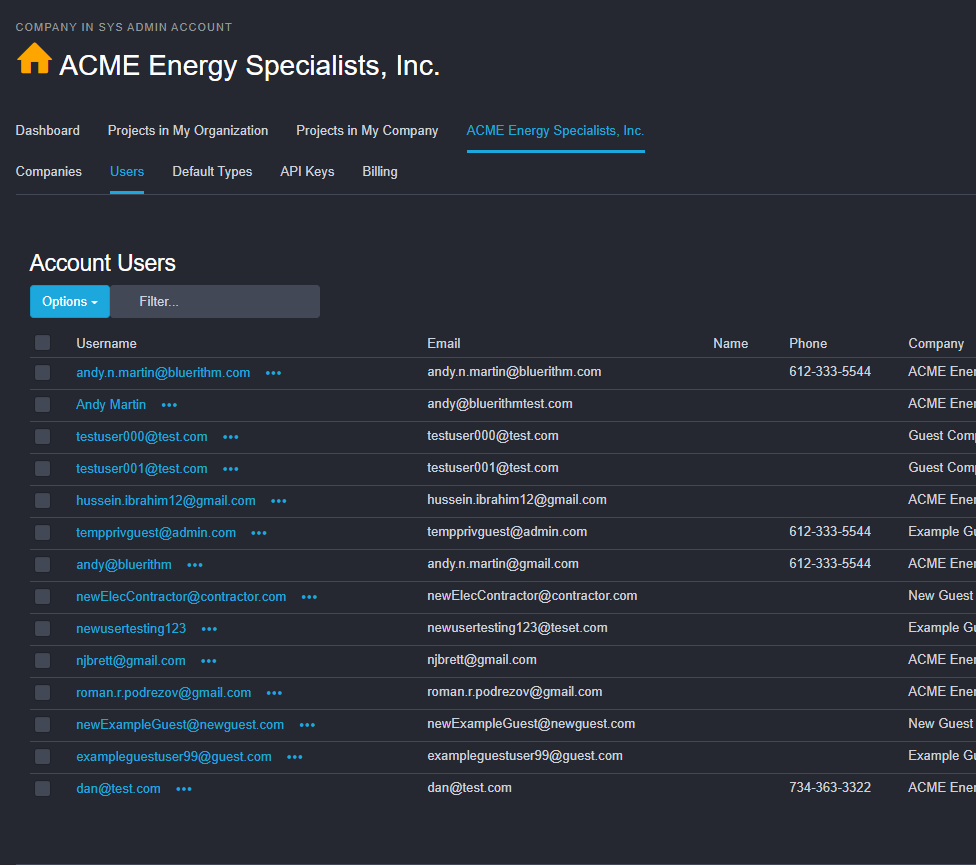Open the API Keys tab
The height and width of the screenshot is (865, 976).
coord(307,172)
